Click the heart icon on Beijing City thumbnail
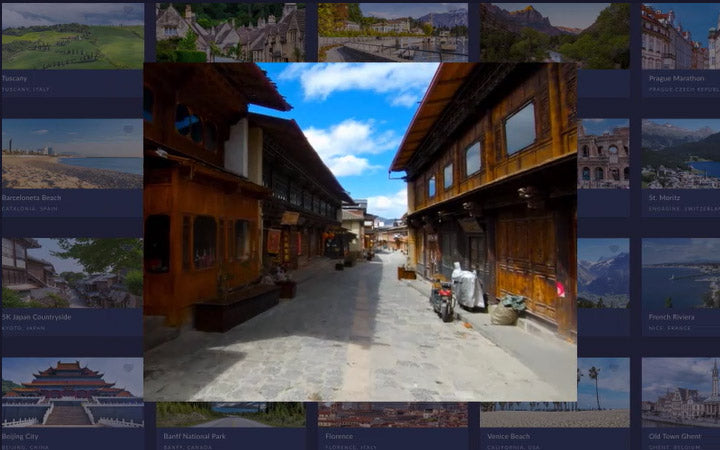 tap(129, 367)
